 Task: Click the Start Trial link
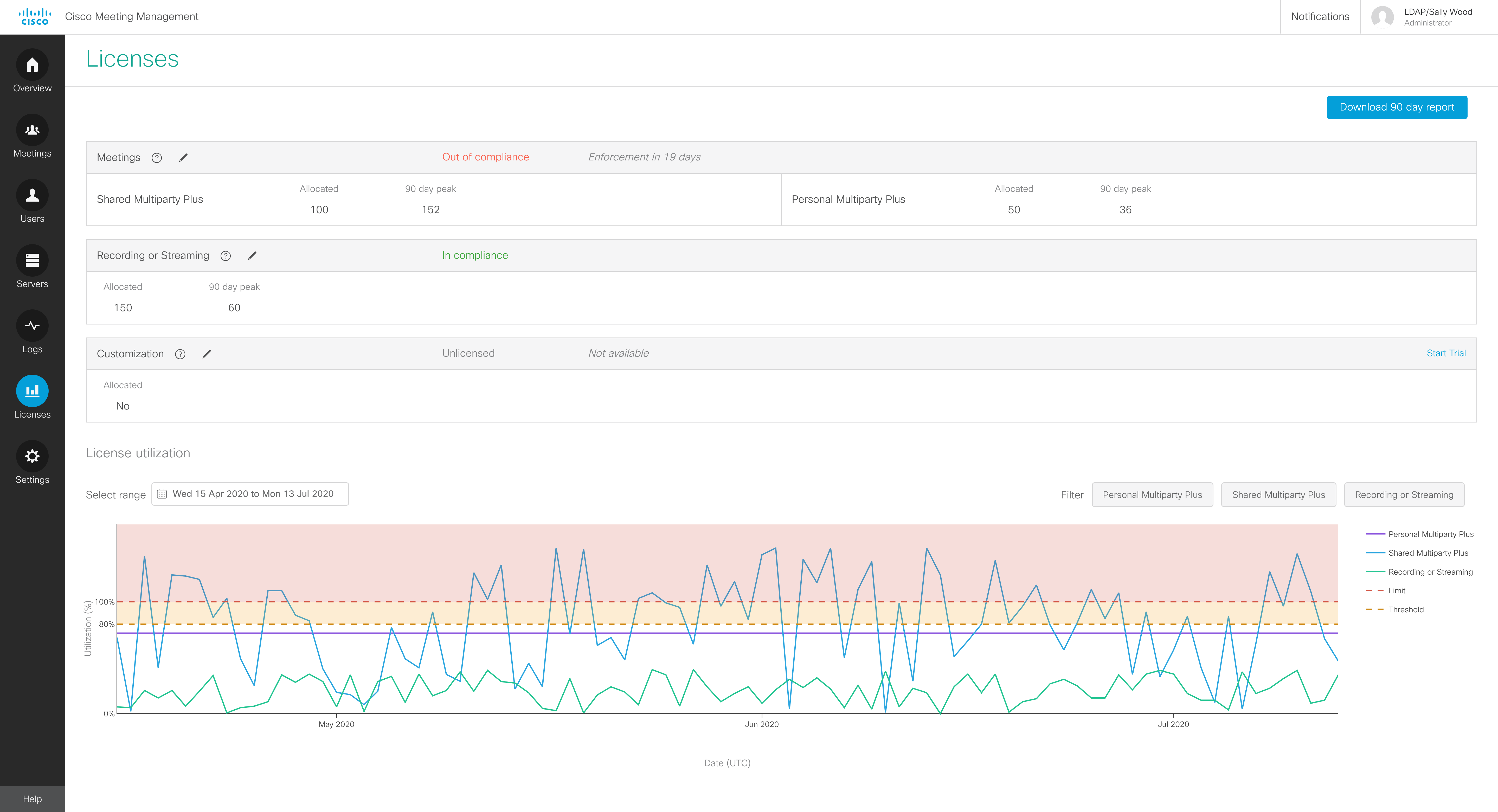click(1446, 353)
